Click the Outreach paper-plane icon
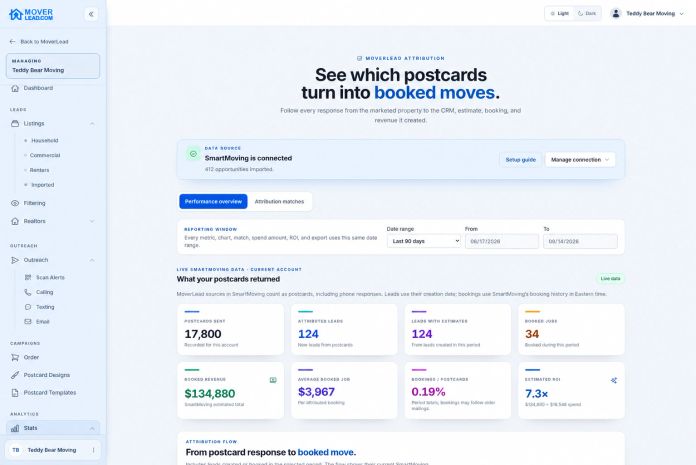The width and height of the screenshot is (696, 465). tap(15, 260)
